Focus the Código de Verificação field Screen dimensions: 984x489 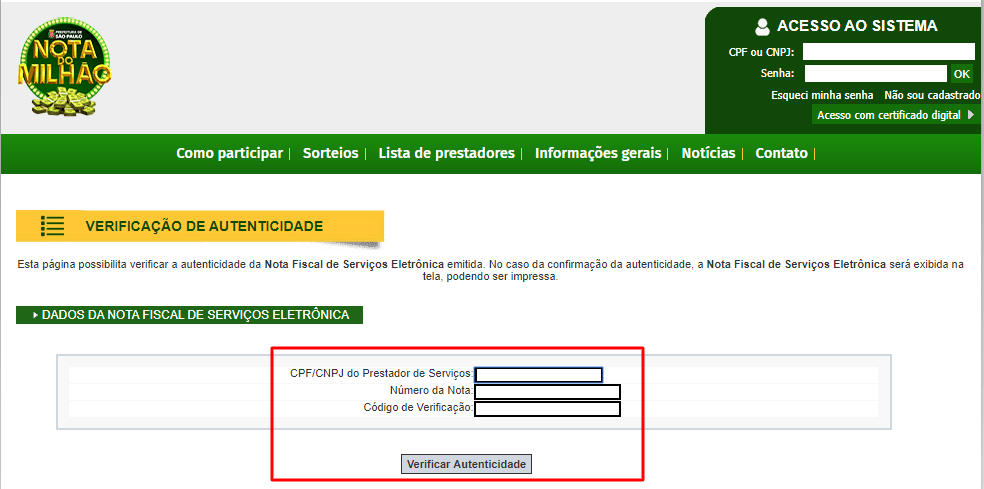(x=547, y=409)
